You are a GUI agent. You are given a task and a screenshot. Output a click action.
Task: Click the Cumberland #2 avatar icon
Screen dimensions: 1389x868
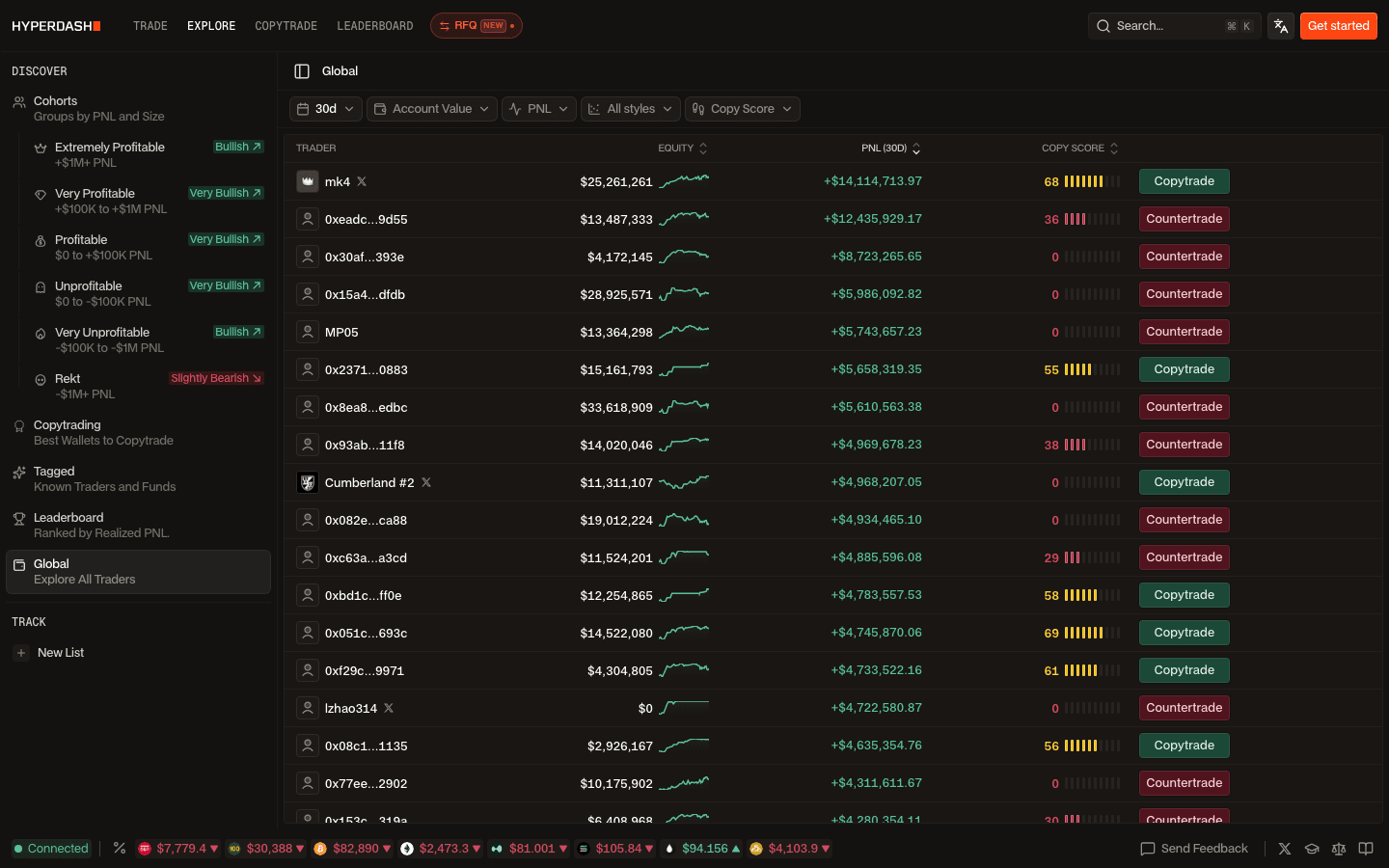coord(308,482)
